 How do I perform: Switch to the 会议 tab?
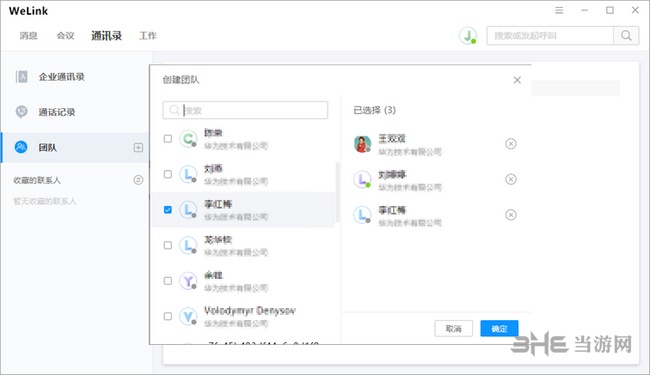[x=65, y=36]
